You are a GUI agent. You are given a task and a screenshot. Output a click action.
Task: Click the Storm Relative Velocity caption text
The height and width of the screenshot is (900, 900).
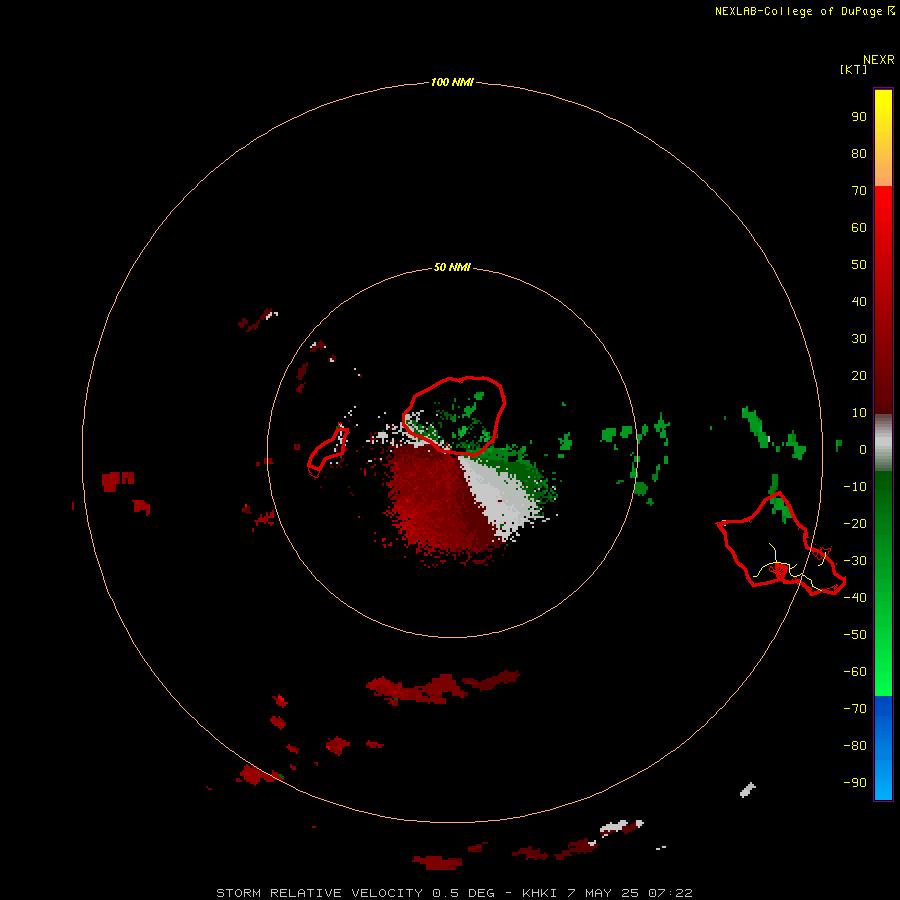click(454, 893)
